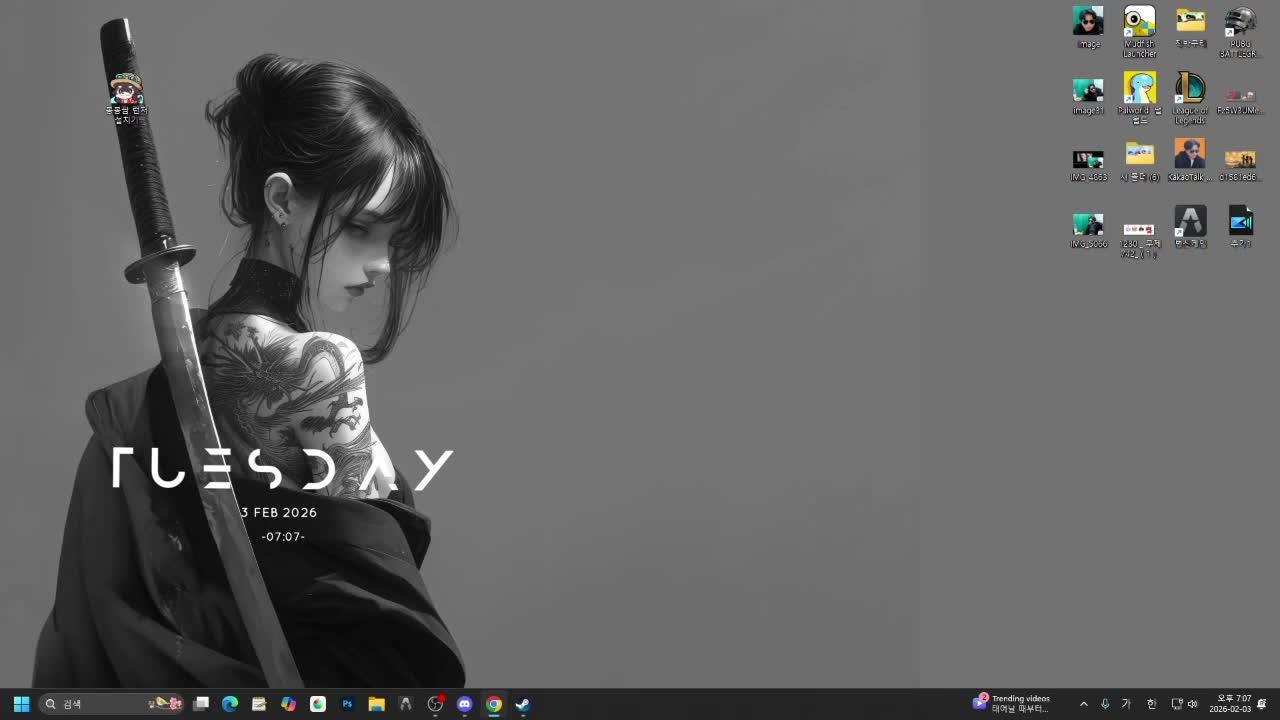
Task: Select the desktop file named image
Action: click(x=1088, y=27)
